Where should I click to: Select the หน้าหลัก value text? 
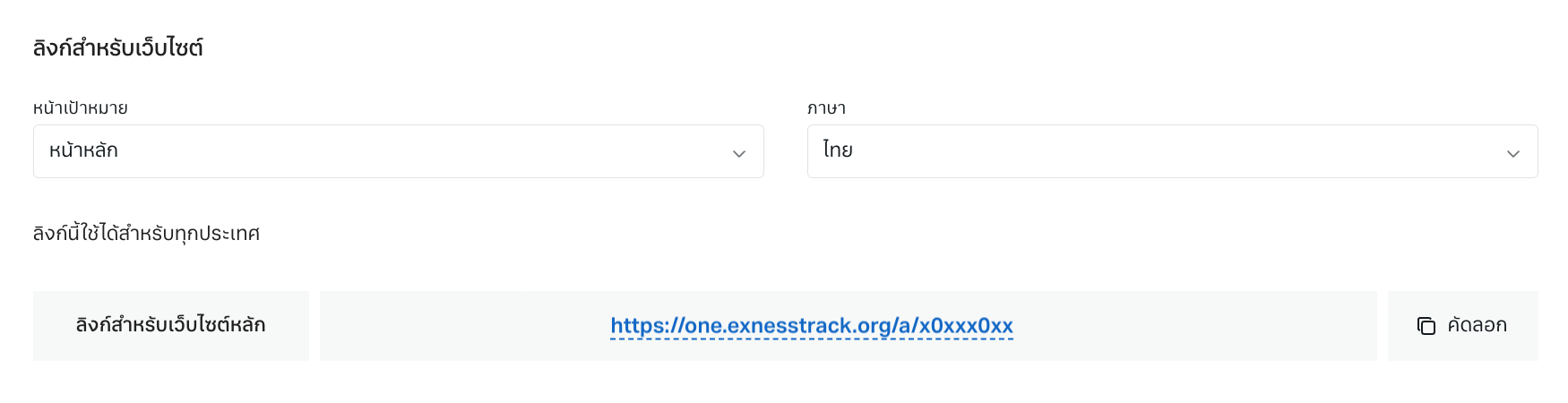(x=83, y=150)
